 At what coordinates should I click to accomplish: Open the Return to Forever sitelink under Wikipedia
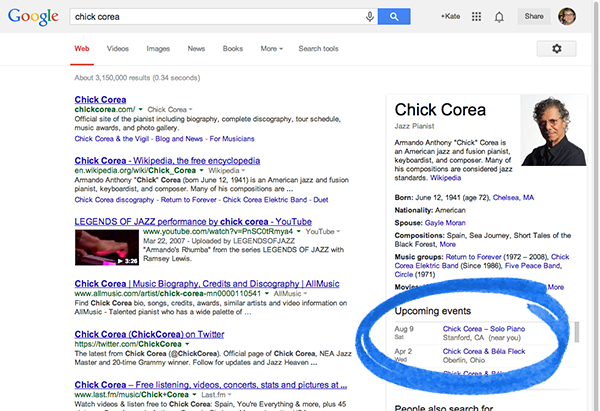(x=188, y=200)
